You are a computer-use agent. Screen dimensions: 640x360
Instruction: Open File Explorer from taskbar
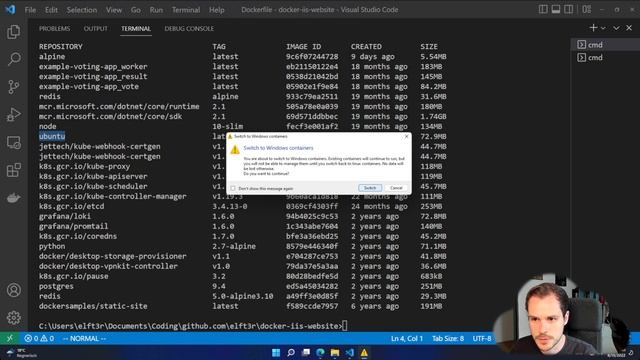pos(335,353)
